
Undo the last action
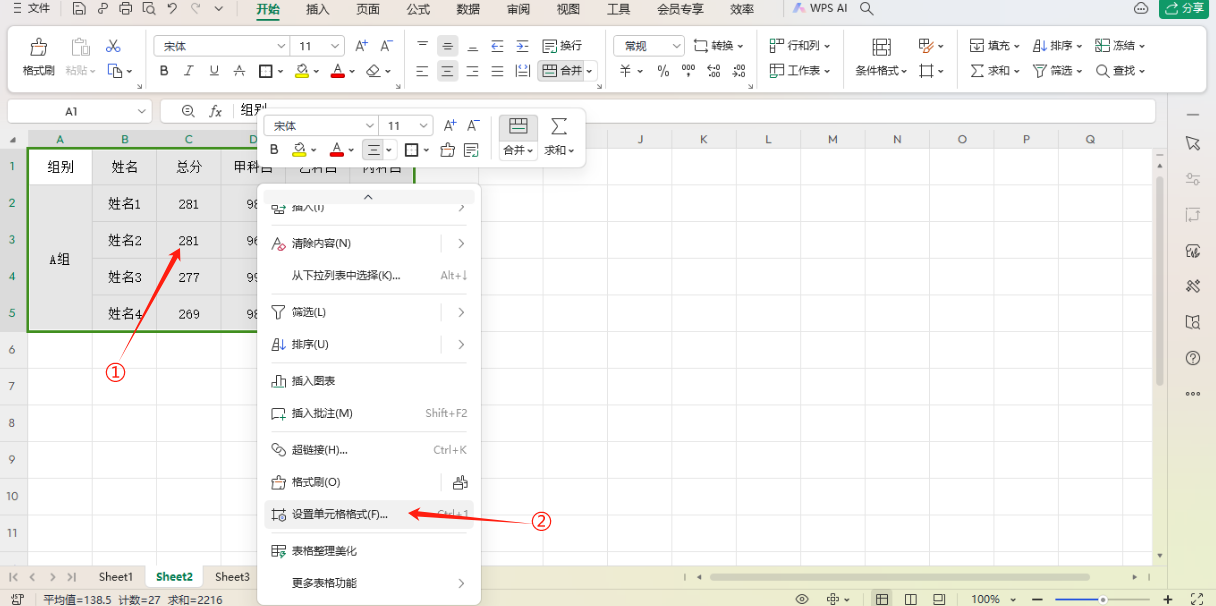point(172,9)
